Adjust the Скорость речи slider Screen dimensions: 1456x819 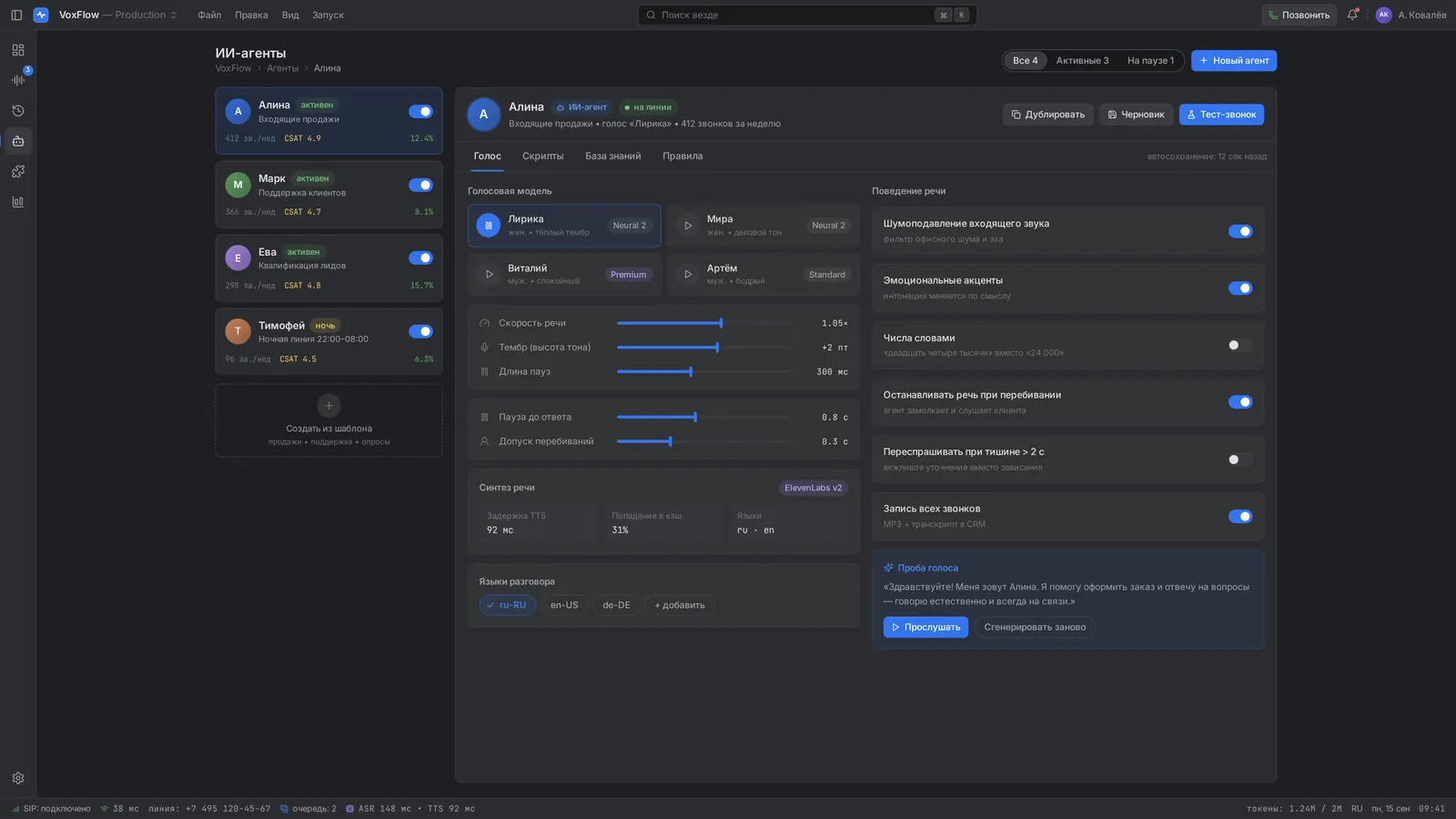point(703,323)
